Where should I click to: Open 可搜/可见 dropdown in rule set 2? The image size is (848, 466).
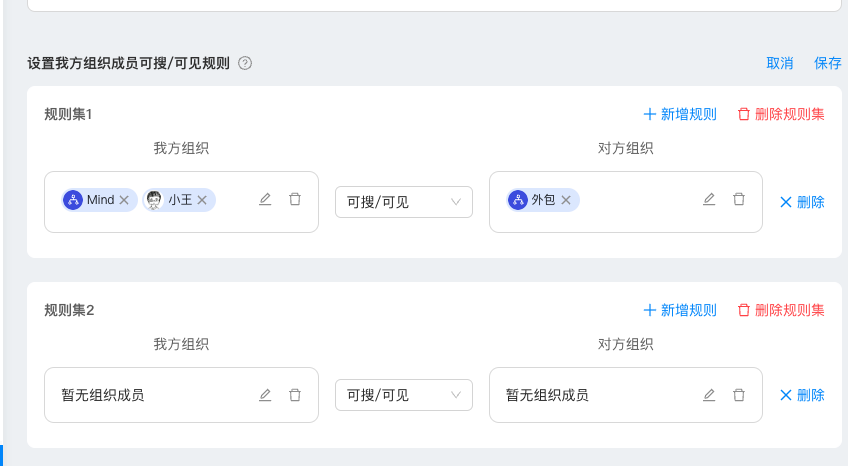click(403, 395)
